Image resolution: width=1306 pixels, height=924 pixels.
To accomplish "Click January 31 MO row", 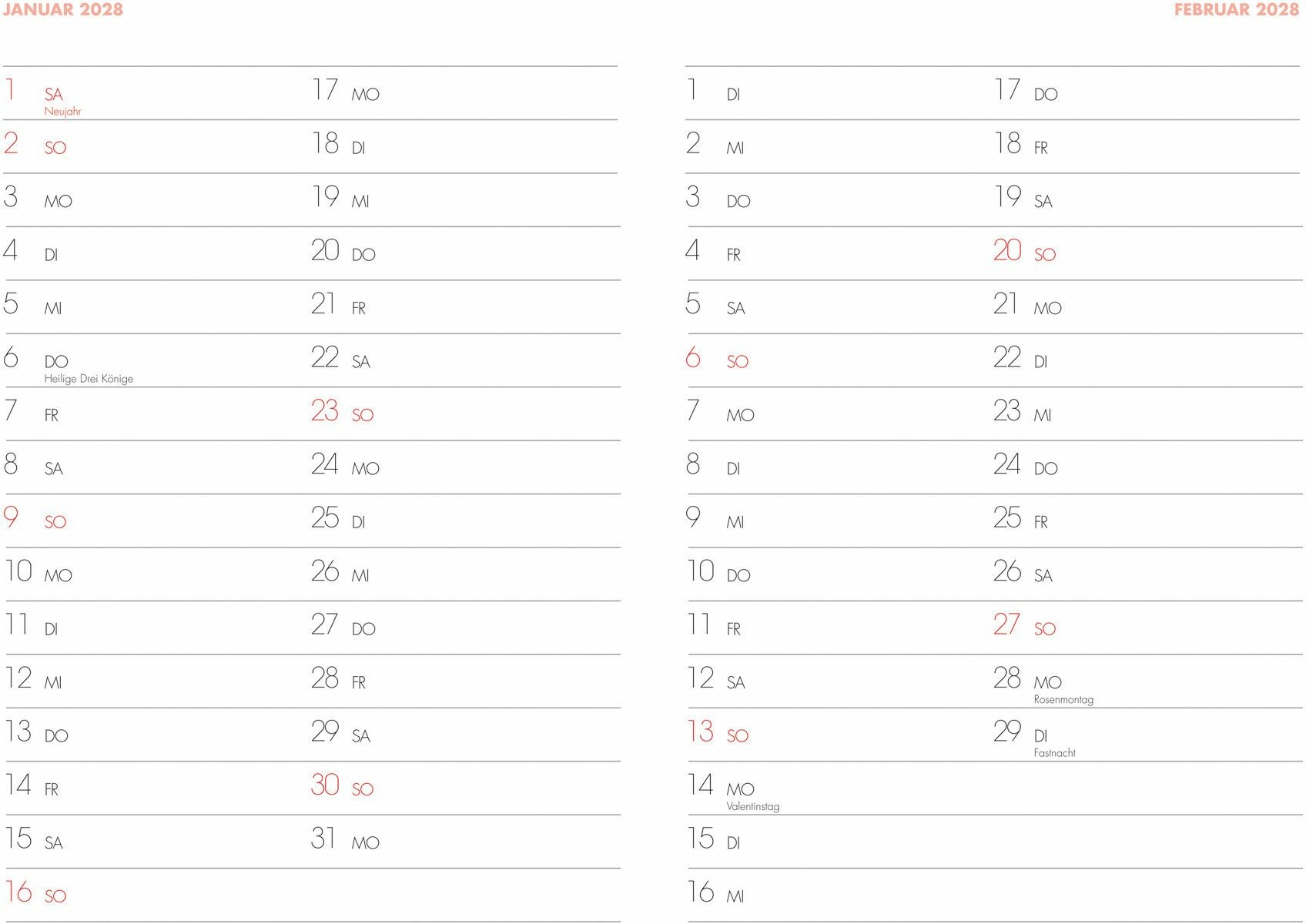I will click(465, 842).
